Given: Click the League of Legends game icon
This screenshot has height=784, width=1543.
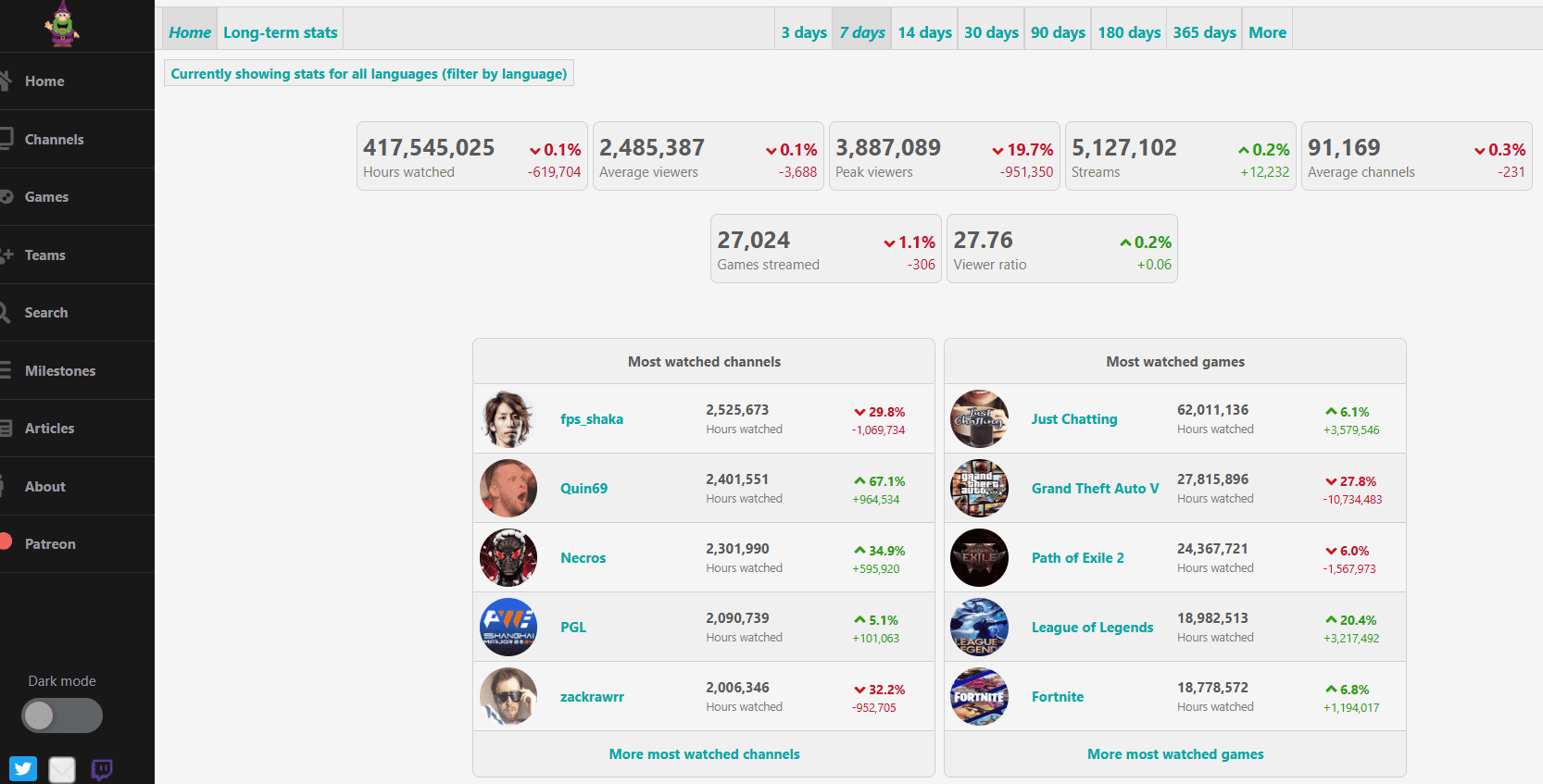Looking at the screenshot, I should [x=979, y=627].
